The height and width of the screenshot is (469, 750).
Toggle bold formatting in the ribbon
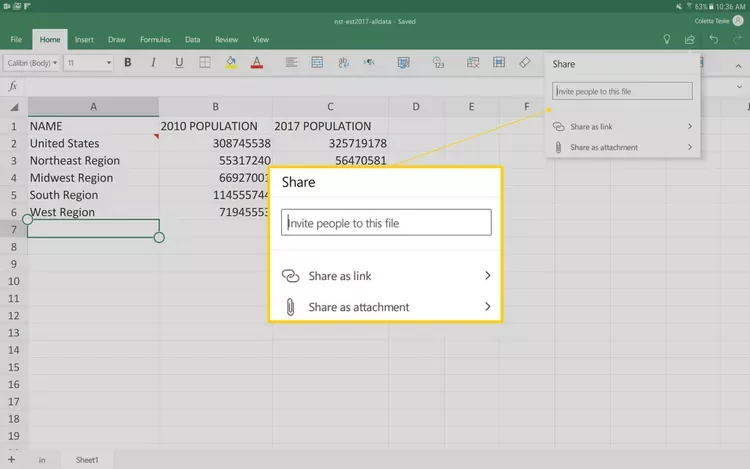pyautogui.click(x=128, y=63)
